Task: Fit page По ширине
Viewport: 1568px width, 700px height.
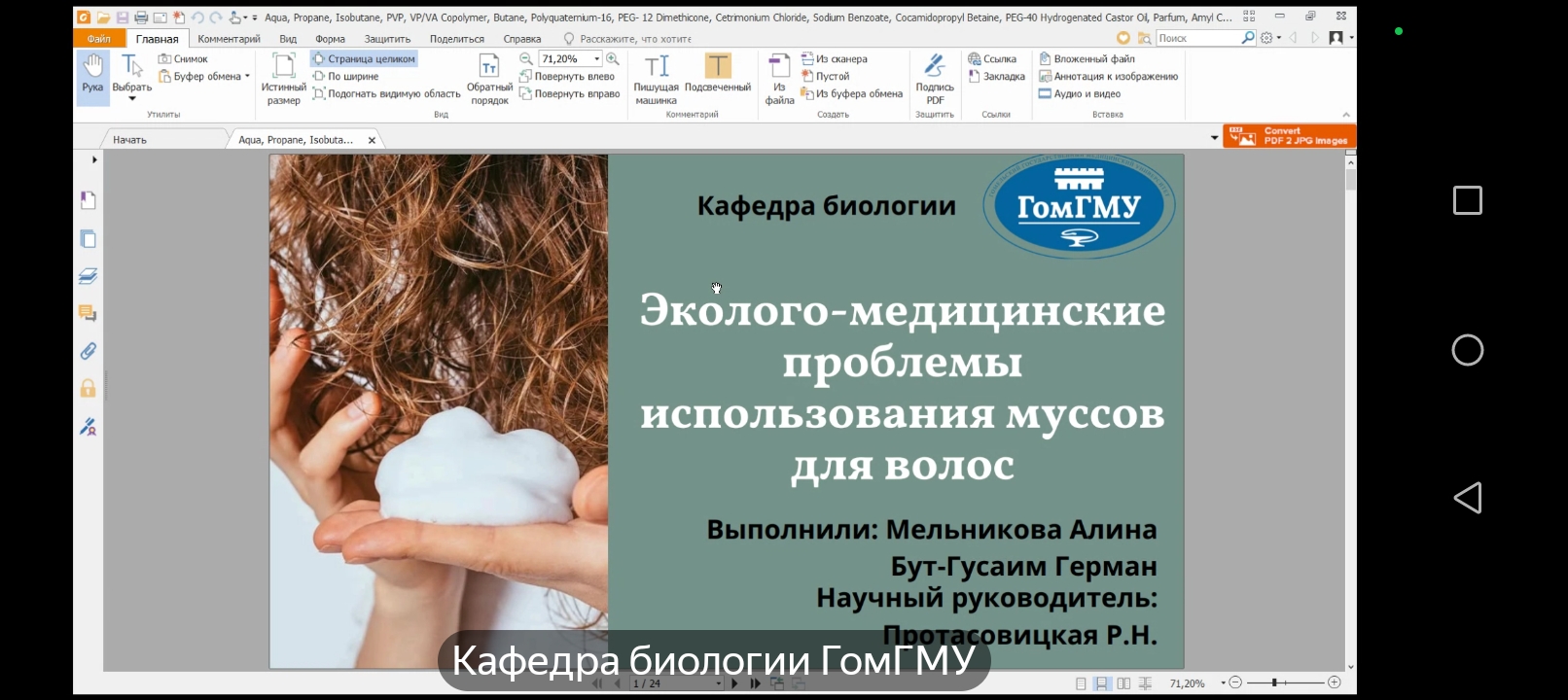Action: pos(345,77)
